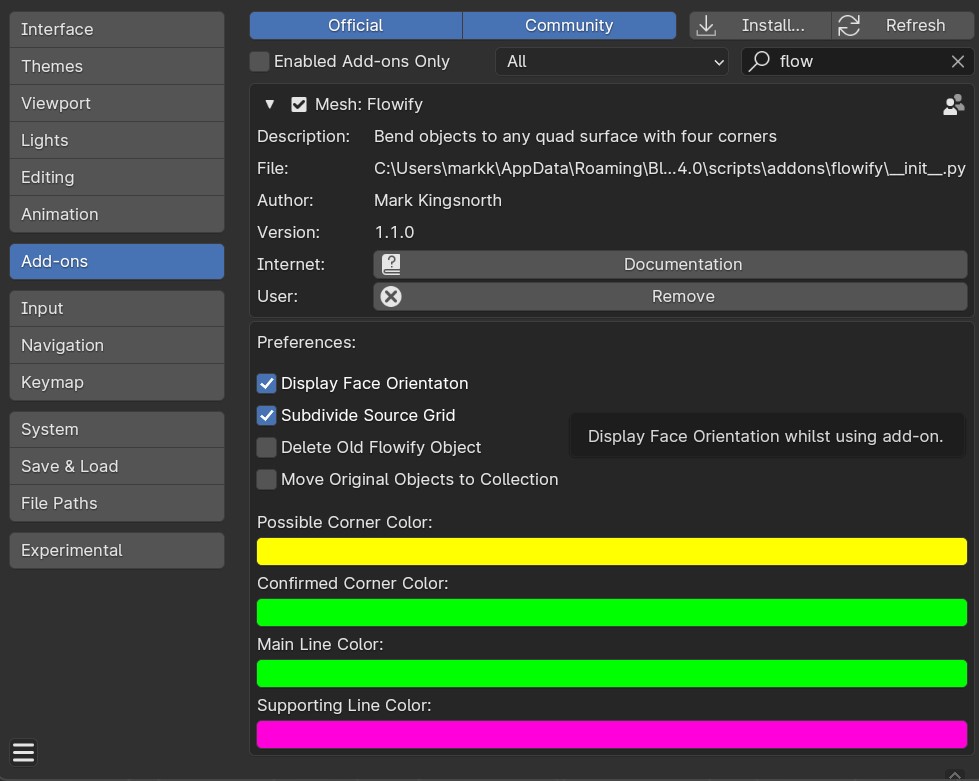The width and height of the screenshot is (979, 781).
Task: Select the Add-ons section
Action: tap(117, 262)
